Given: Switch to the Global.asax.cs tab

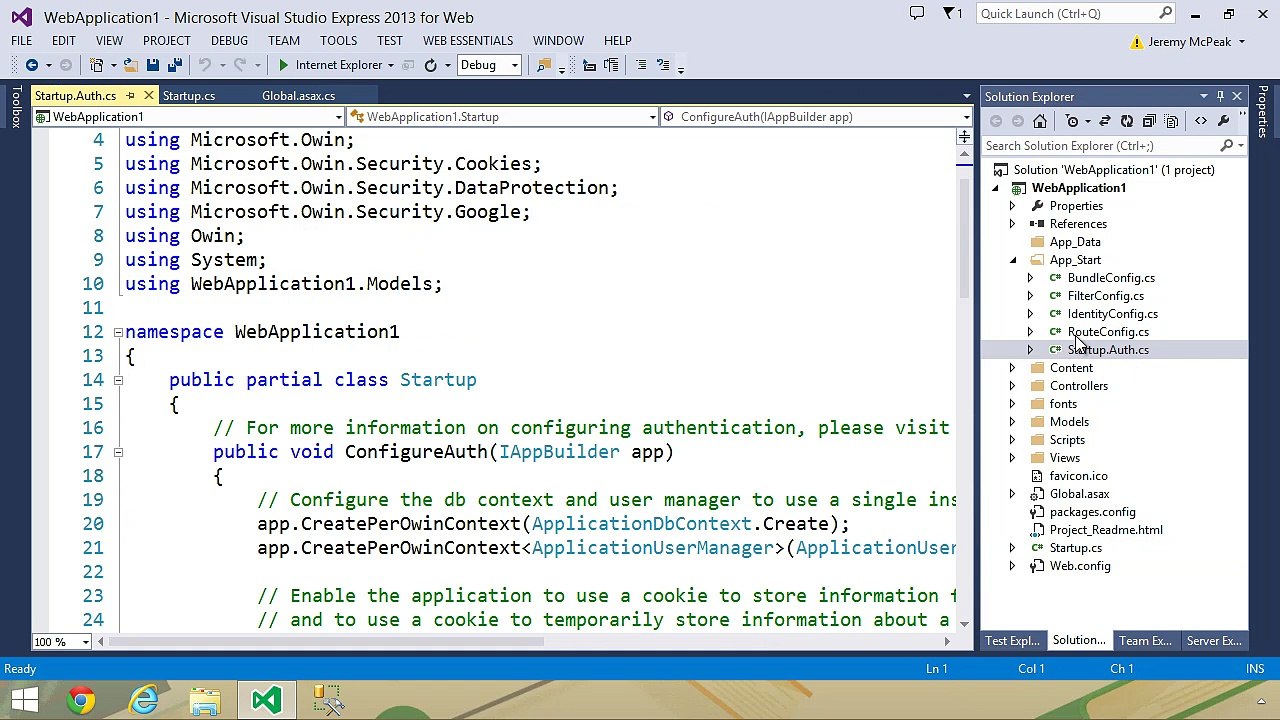Looking at the screenshot, I should pos(298,96).
